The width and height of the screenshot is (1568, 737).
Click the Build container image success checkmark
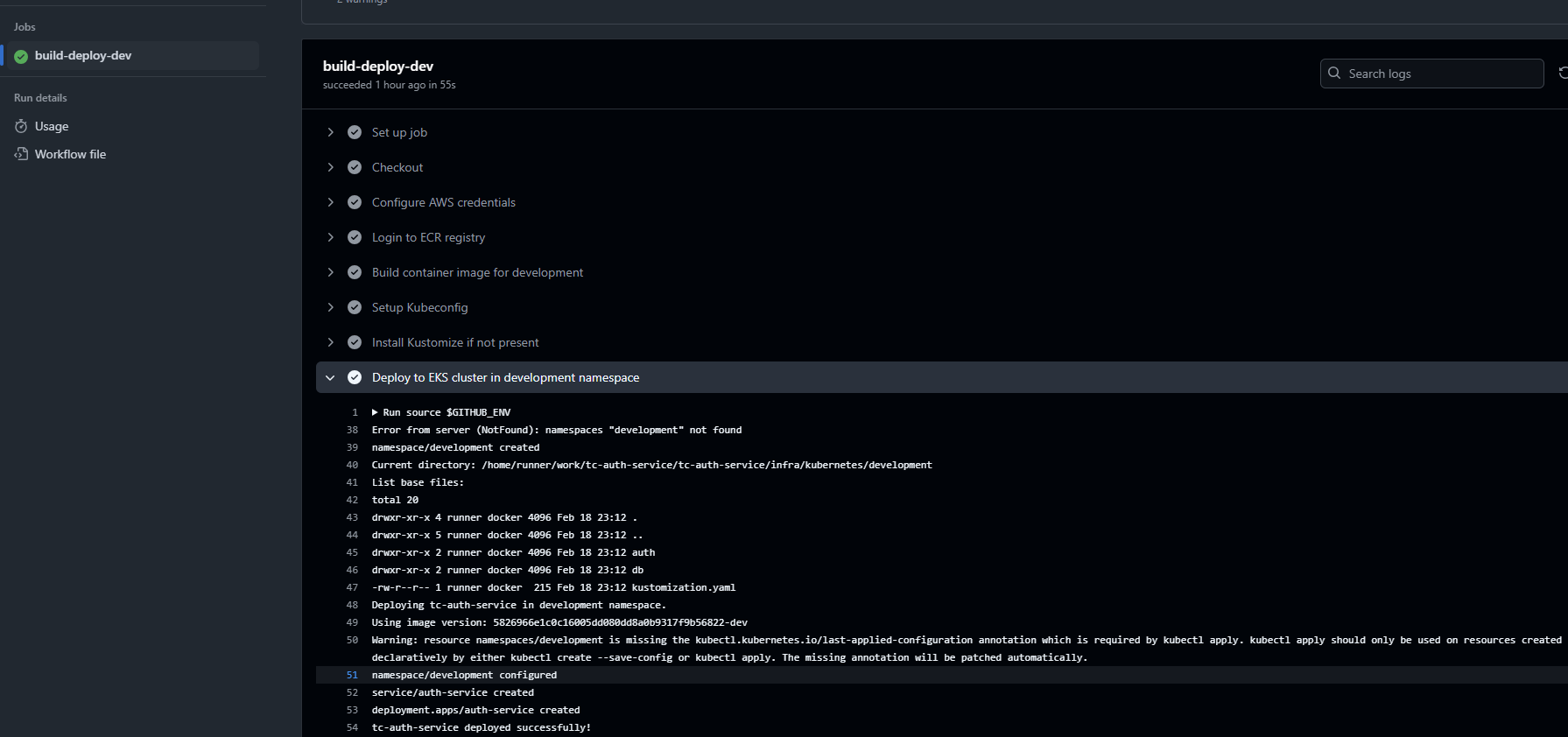tap(355, 272)
